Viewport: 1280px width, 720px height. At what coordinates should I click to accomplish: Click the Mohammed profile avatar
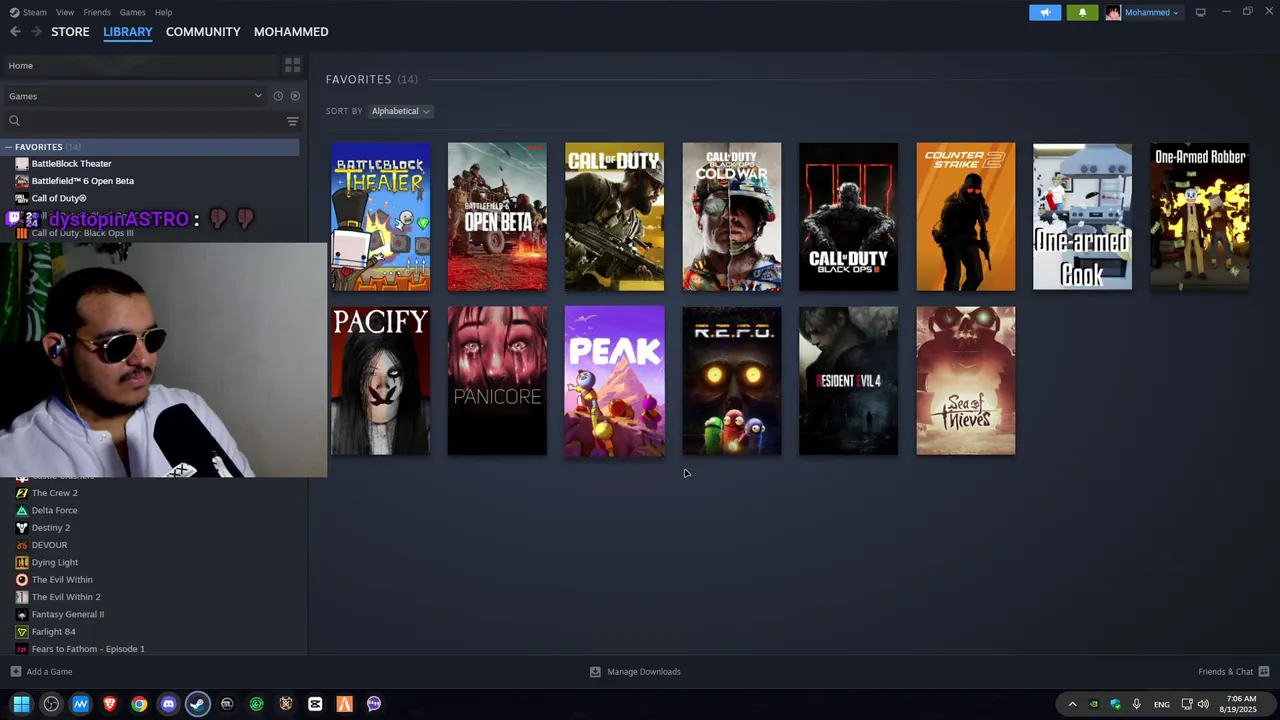pos(1113,12)
